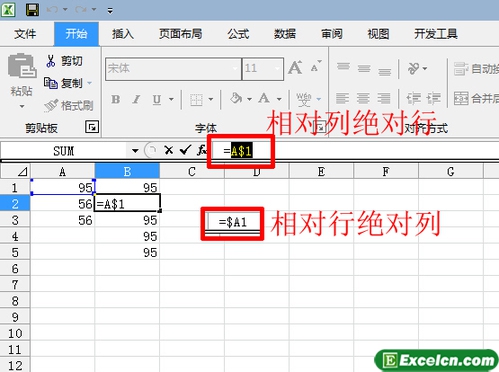The height and width of the screenshot is (372, 499).
Task: Align text left icon
Action: [342, 99]
